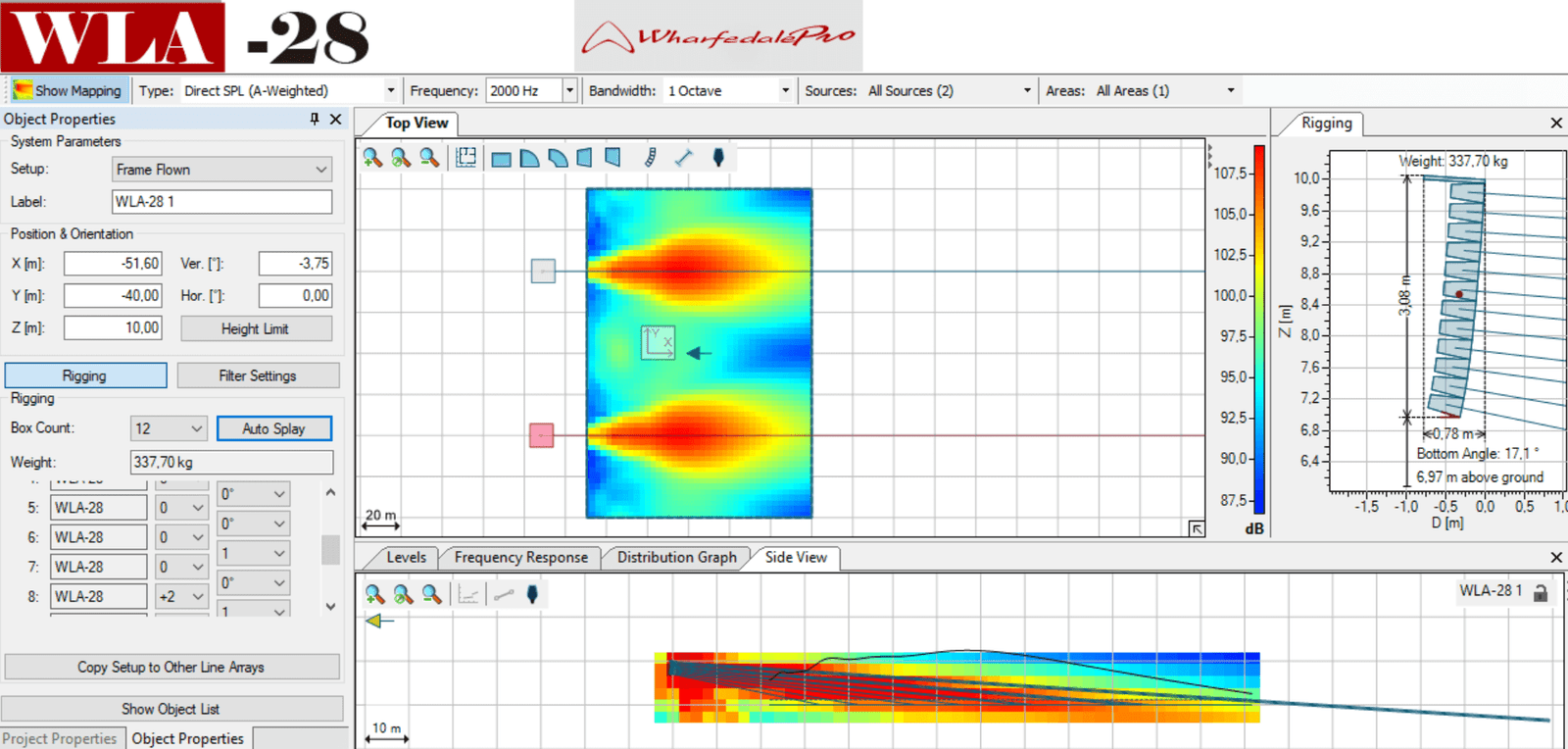Switch to the Frequency Response tab
This screenshot has width=1568, height=749.
[x=520, y=557]
